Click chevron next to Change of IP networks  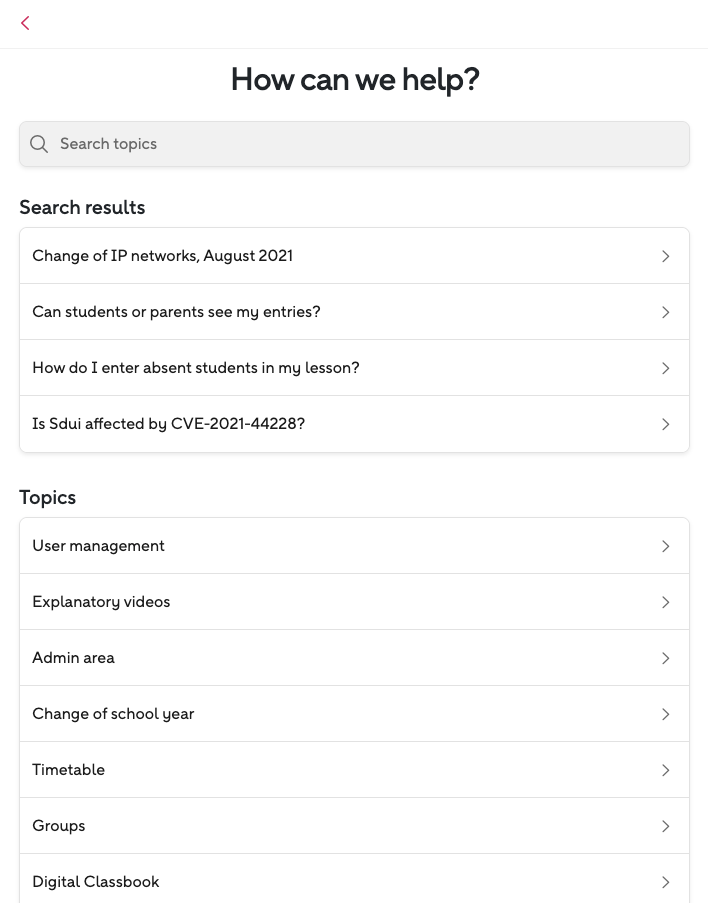pos(666,256)
